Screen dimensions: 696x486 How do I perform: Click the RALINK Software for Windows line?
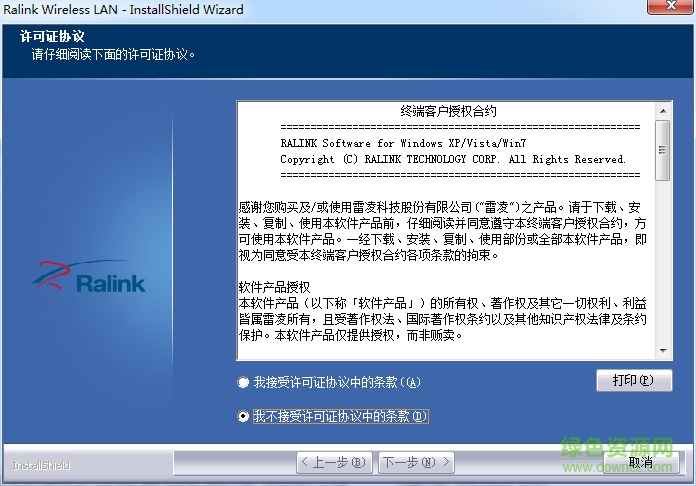[403, 143]
